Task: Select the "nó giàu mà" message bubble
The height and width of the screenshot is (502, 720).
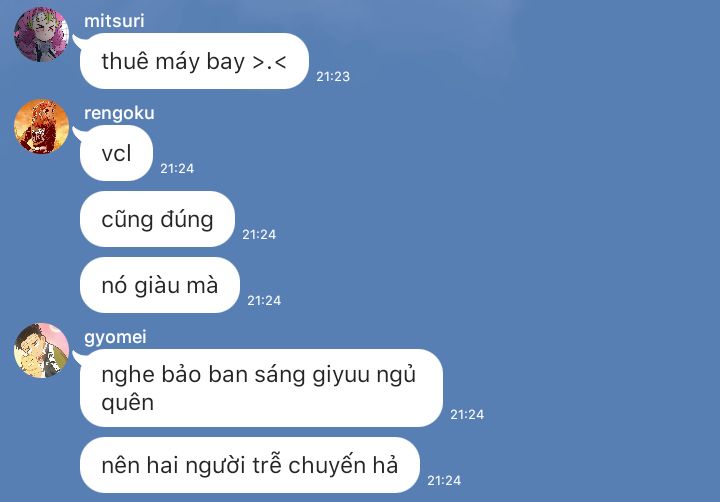Action: tap(159, 285)
